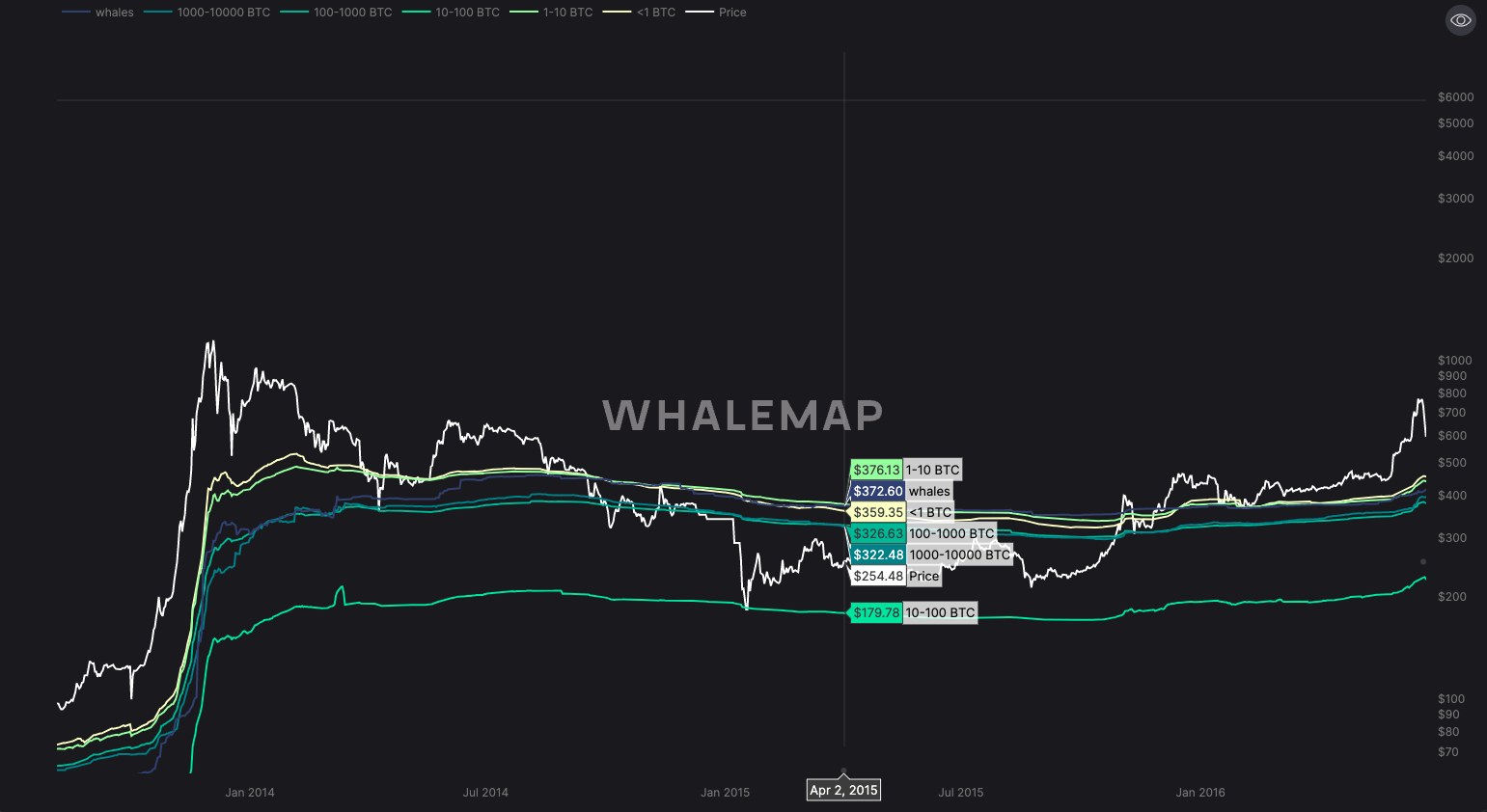Viewport: 1487px width, 812px height.
Task: Click the Jul 2015 axis label
Action: (x=961, y=793)
